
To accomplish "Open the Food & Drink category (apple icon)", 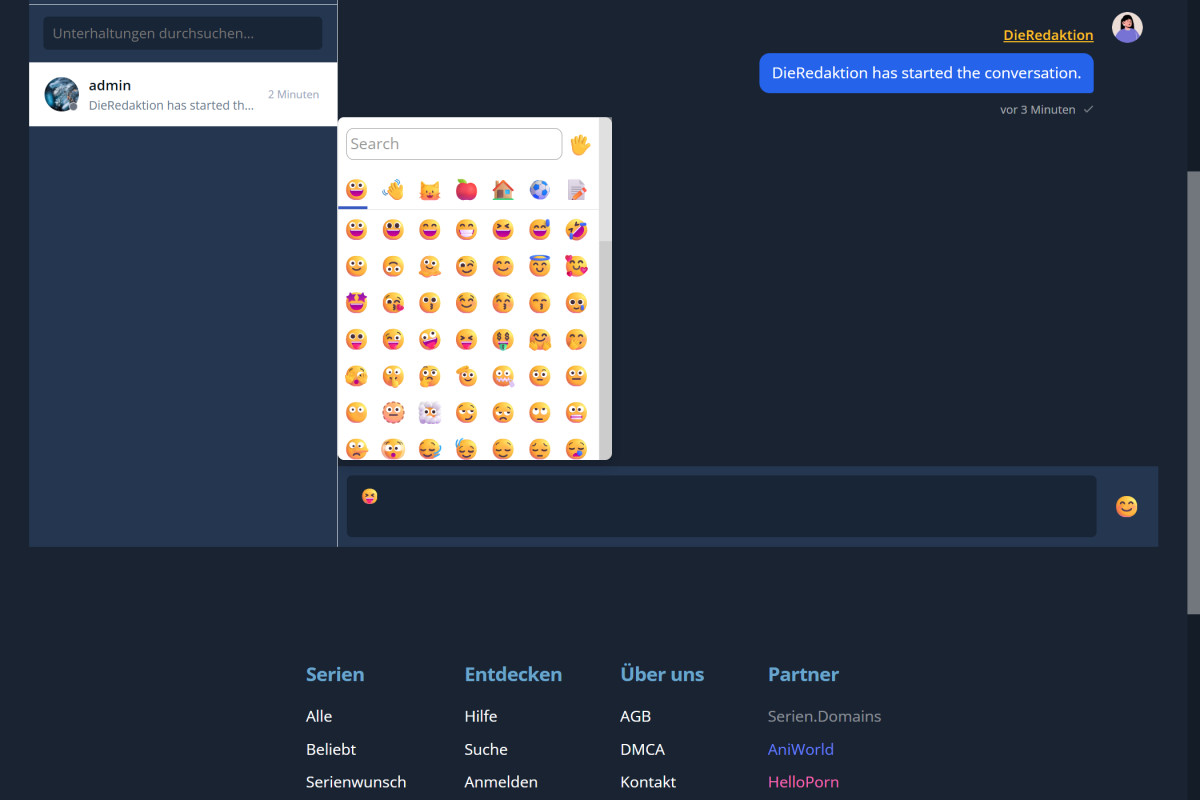I will [x=466, y=189].
